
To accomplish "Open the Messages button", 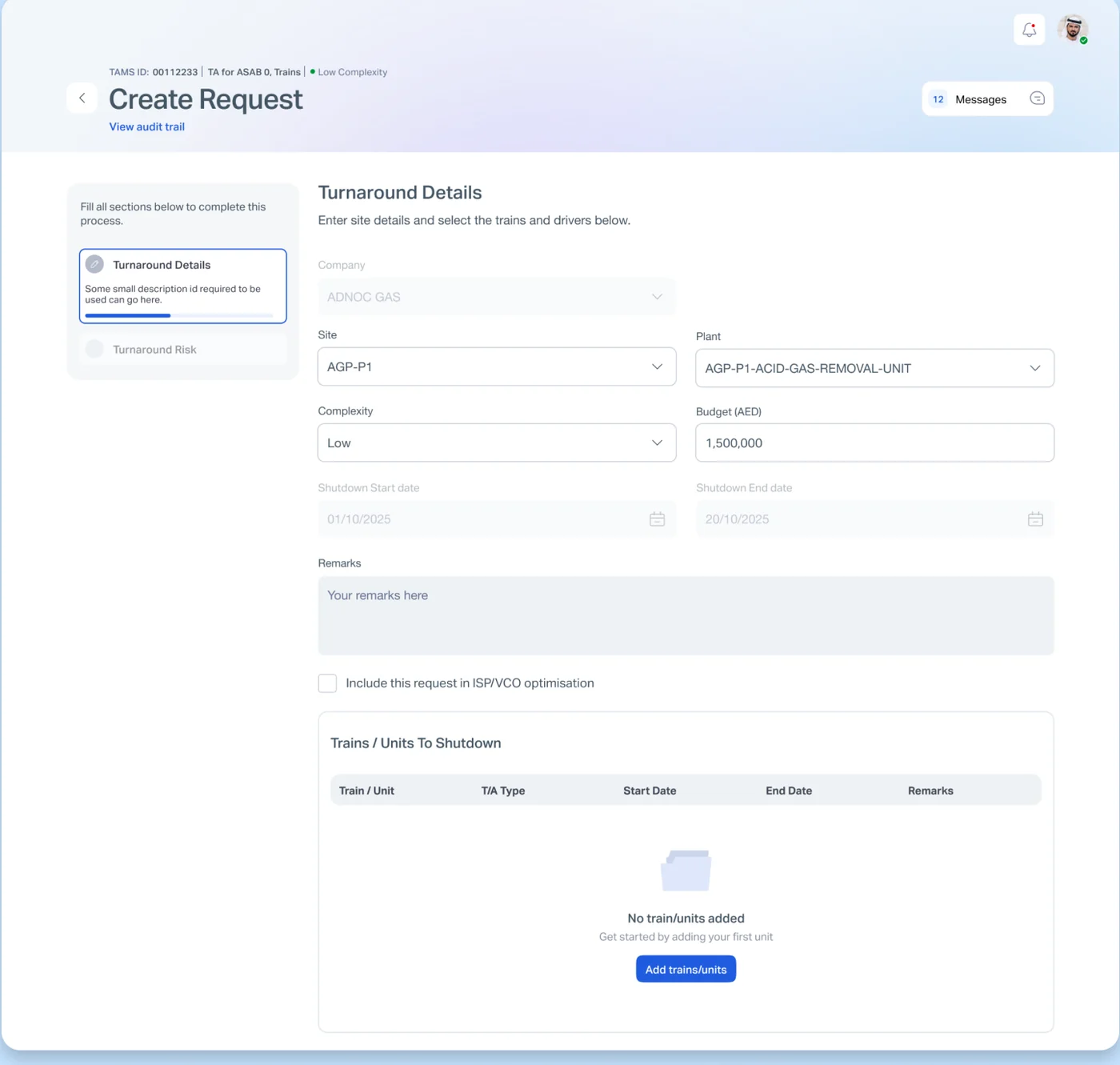I will (987, 99).
